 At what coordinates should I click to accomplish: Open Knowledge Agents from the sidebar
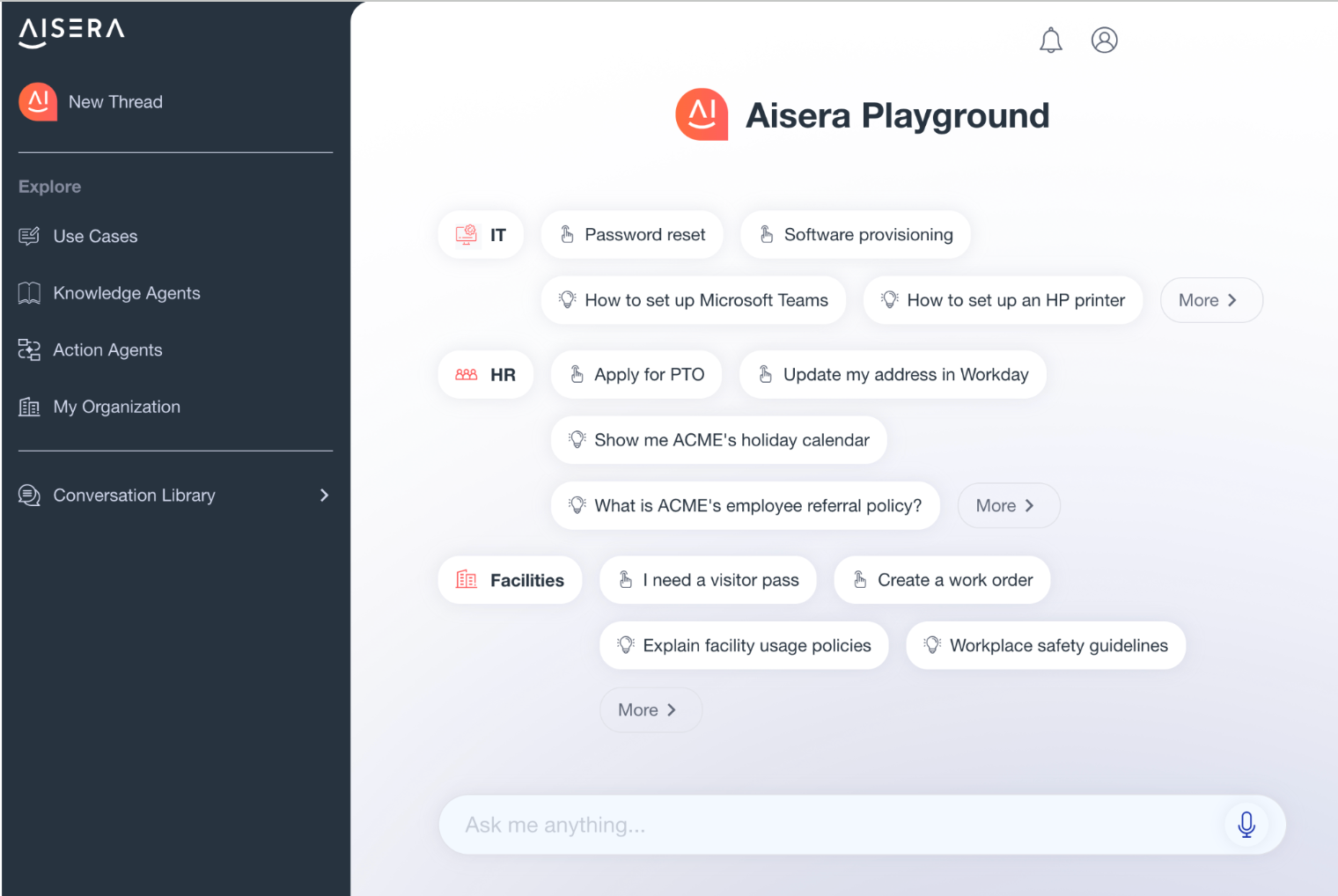coord(127,293)
